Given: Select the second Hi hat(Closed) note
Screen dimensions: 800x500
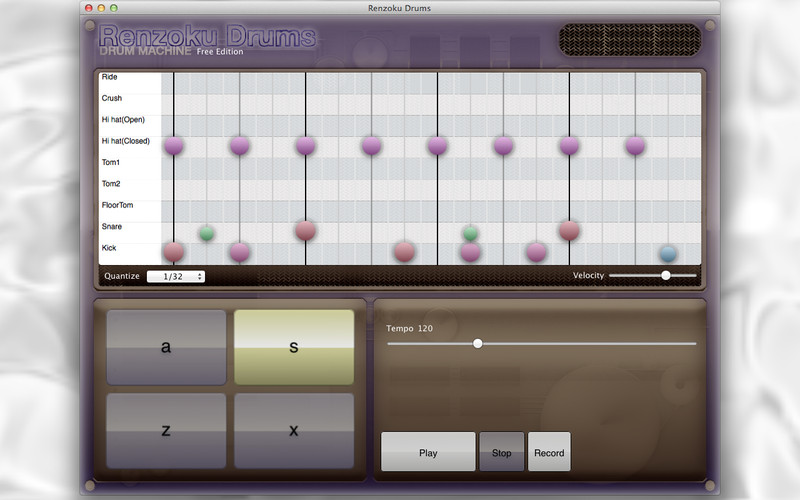Looking at the screenshot, I should [239, 146].
